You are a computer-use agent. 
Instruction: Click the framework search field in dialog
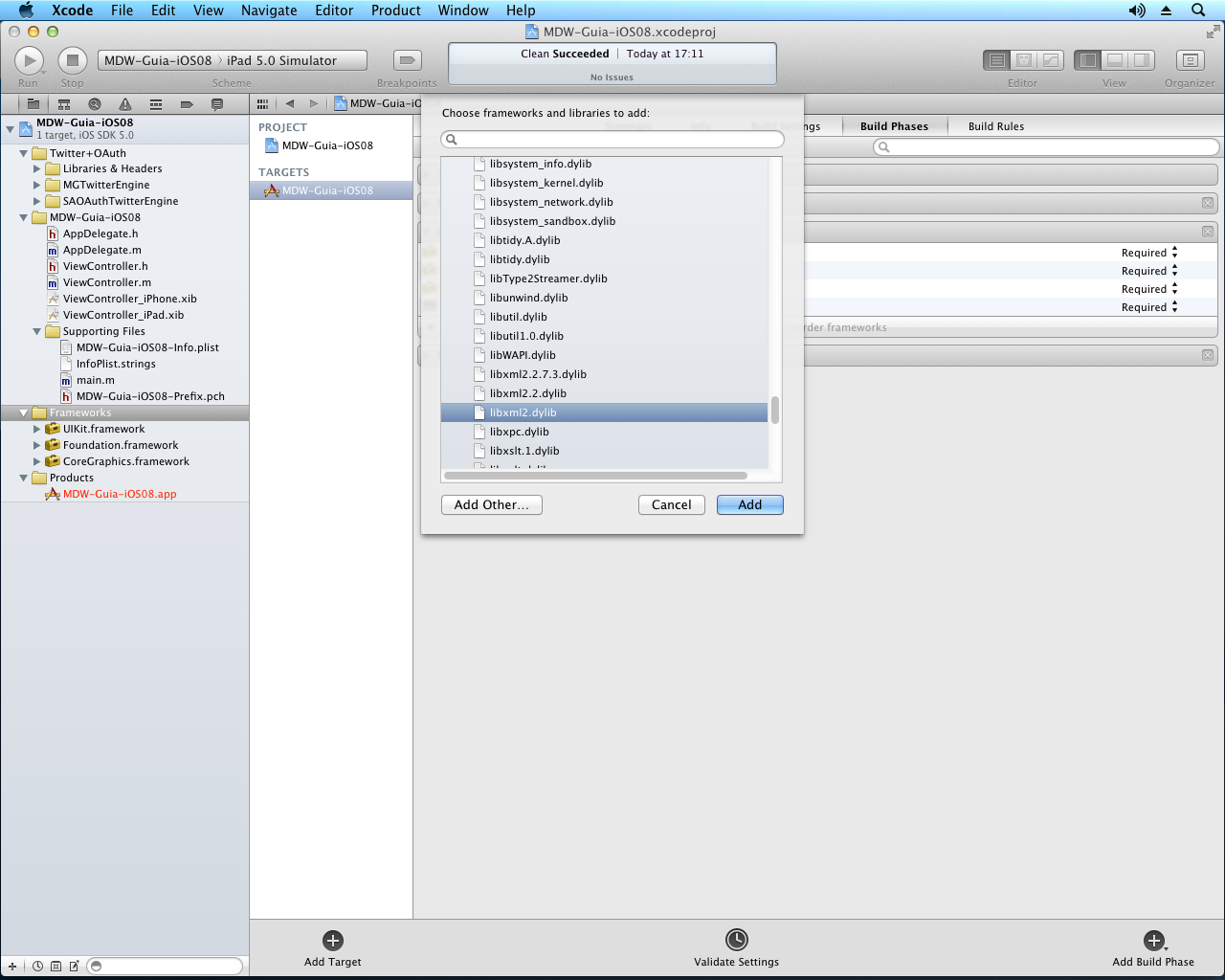612,140
